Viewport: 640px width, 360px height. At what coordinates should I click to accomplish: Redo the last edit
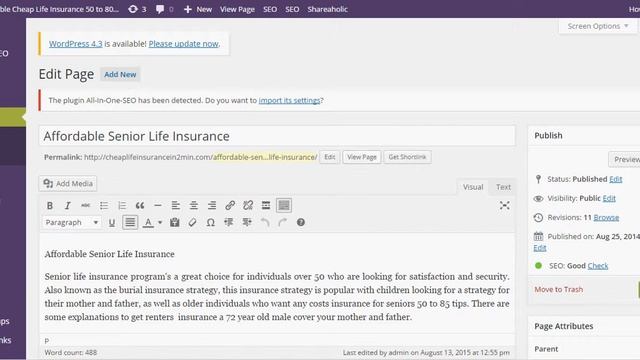(x=282, y=222)
